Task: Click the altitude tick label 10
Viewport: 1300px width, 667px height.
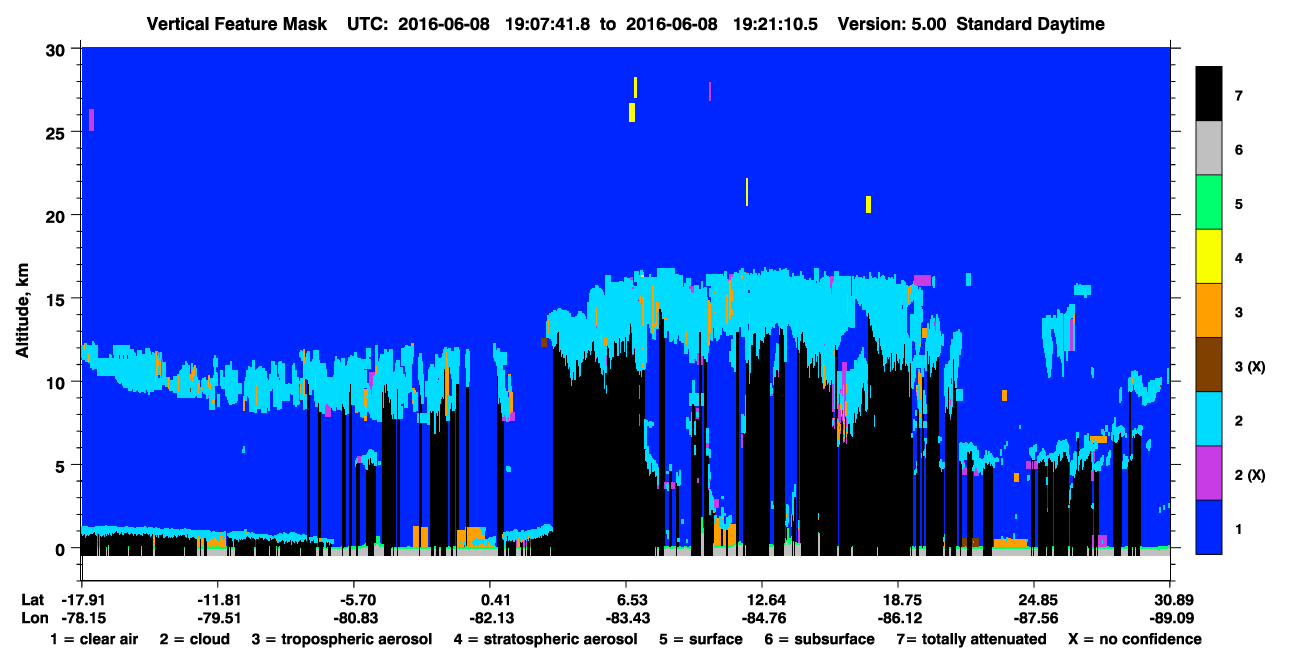Action: [58, 382]
